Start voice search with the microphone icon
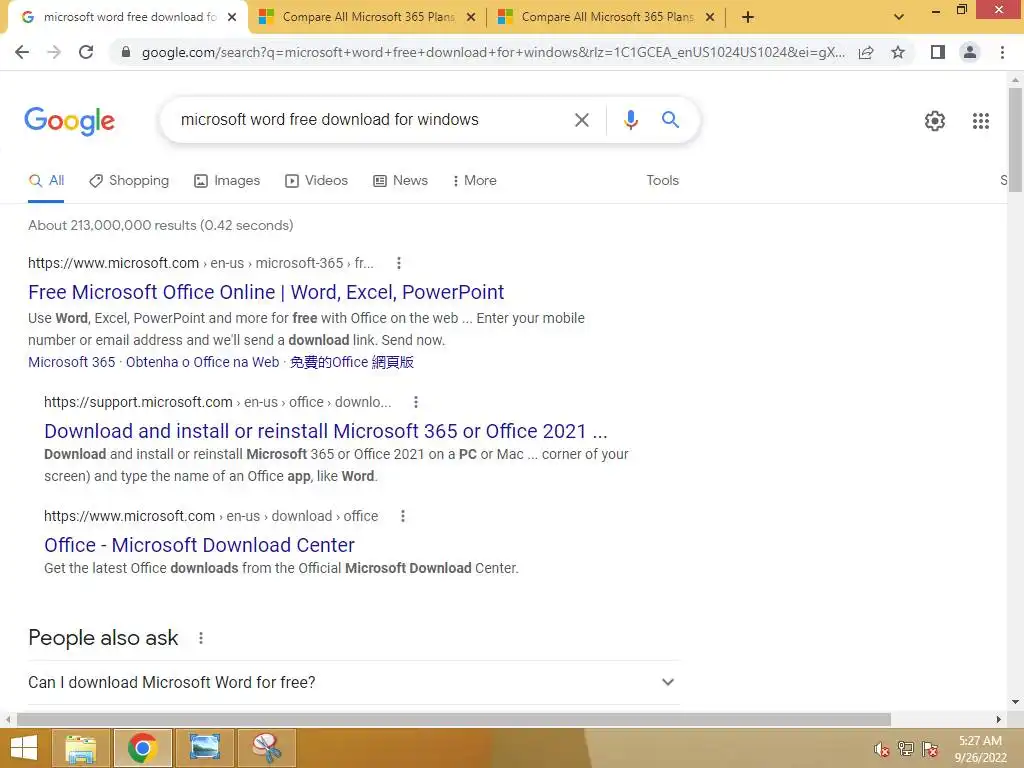 [x=630, y=120]
